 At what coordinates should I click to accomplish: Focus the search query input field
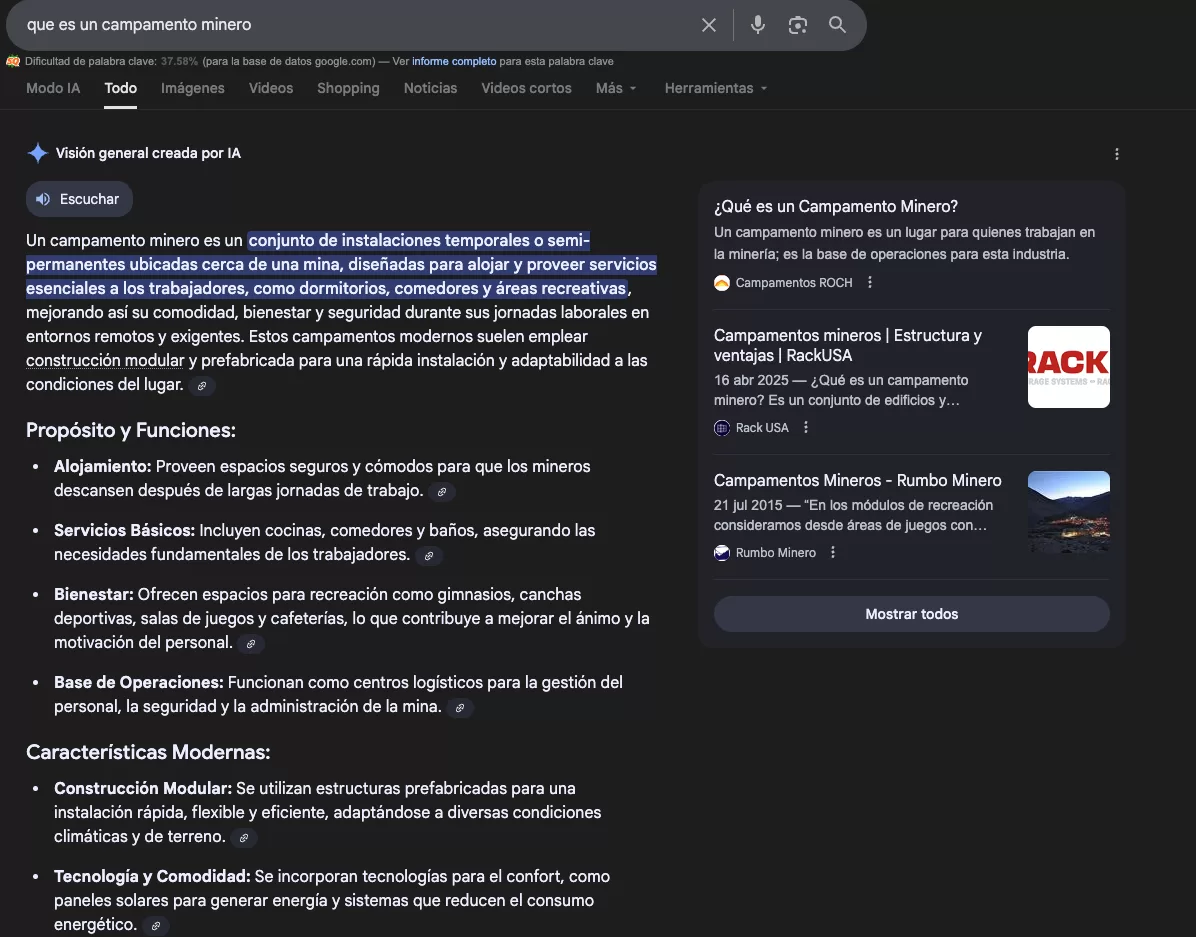pos(358,25)
